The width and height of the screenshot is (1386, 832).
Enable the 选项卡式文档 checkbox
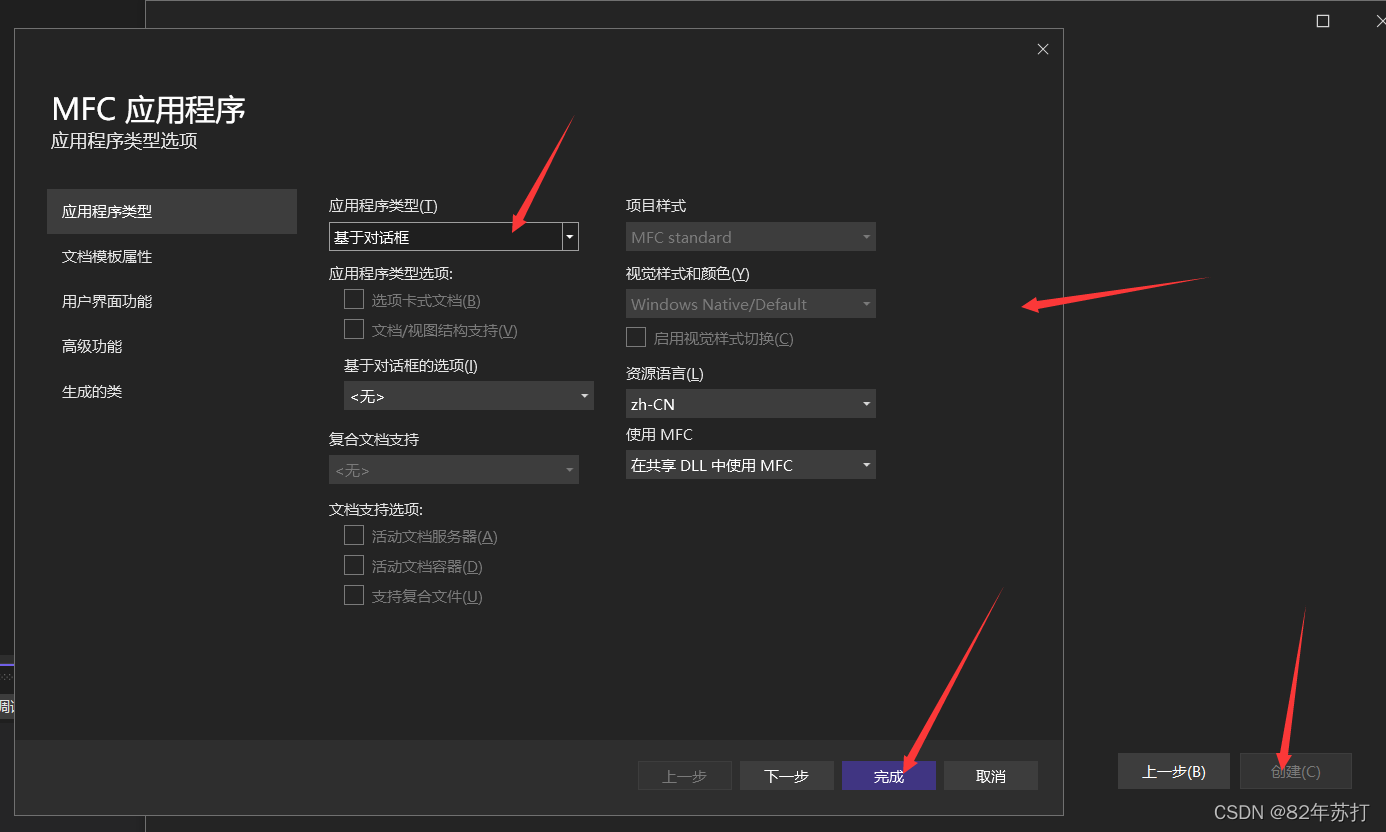point(353,298)
